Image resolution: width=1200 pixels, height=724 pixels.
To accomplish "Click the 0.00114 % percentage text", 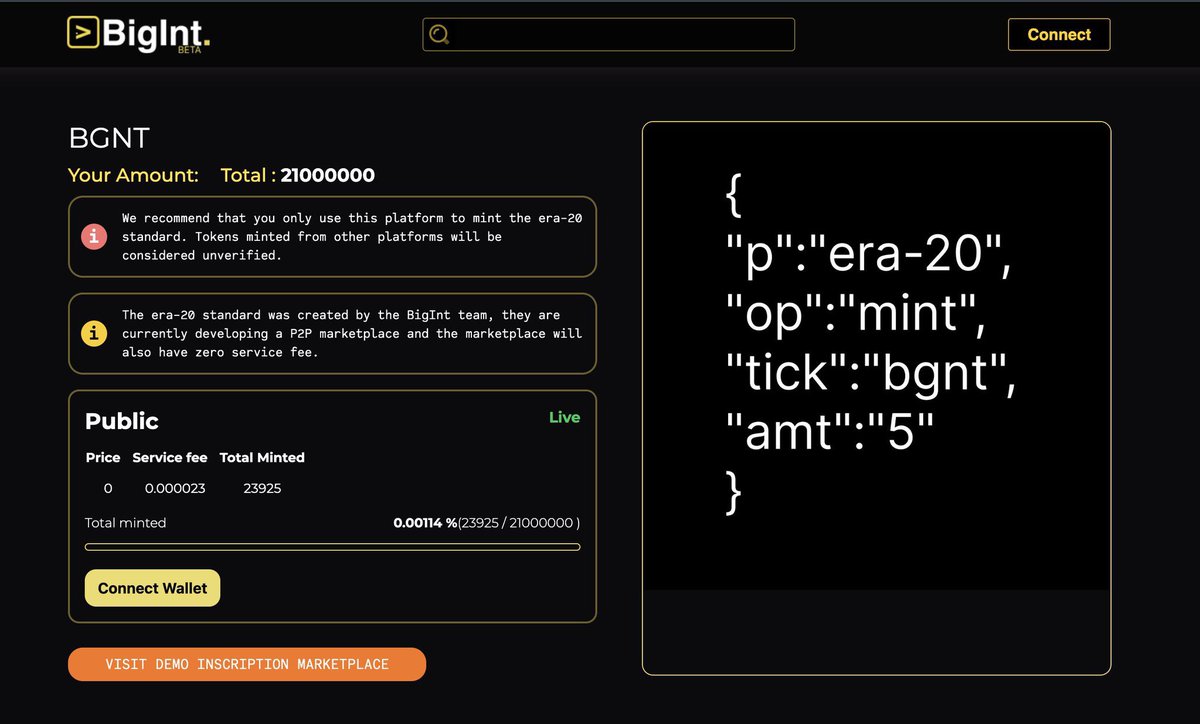I will [425, 522].
